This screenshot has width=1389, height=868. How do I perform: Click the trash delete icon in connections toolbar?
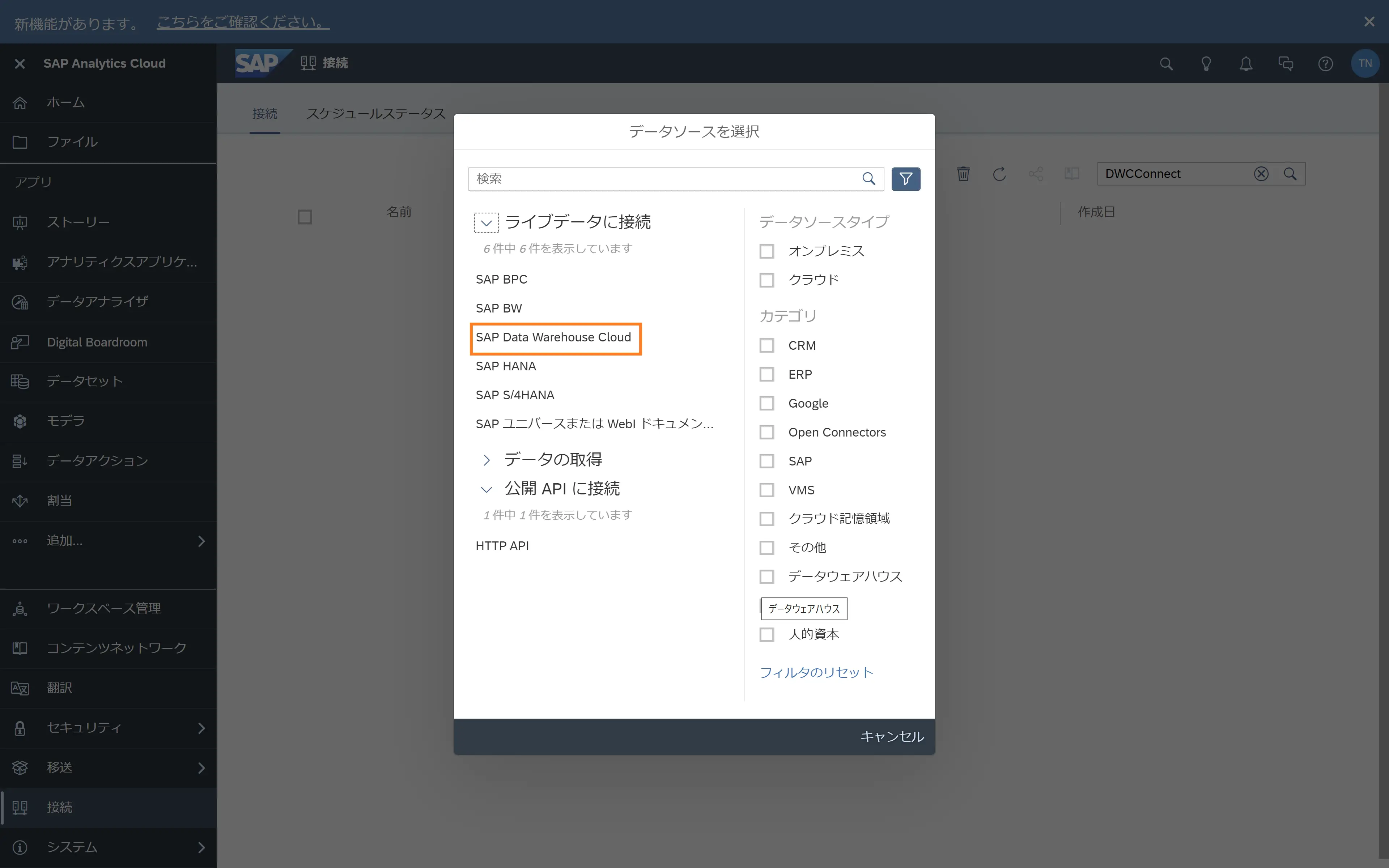click(963, 174)
